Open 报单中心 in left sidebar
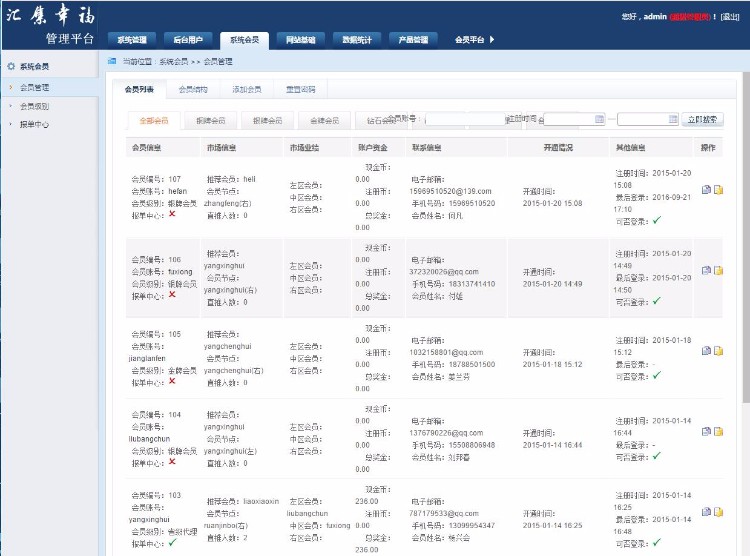Viewport: 750px width, 556px height. tap(34, 124)
